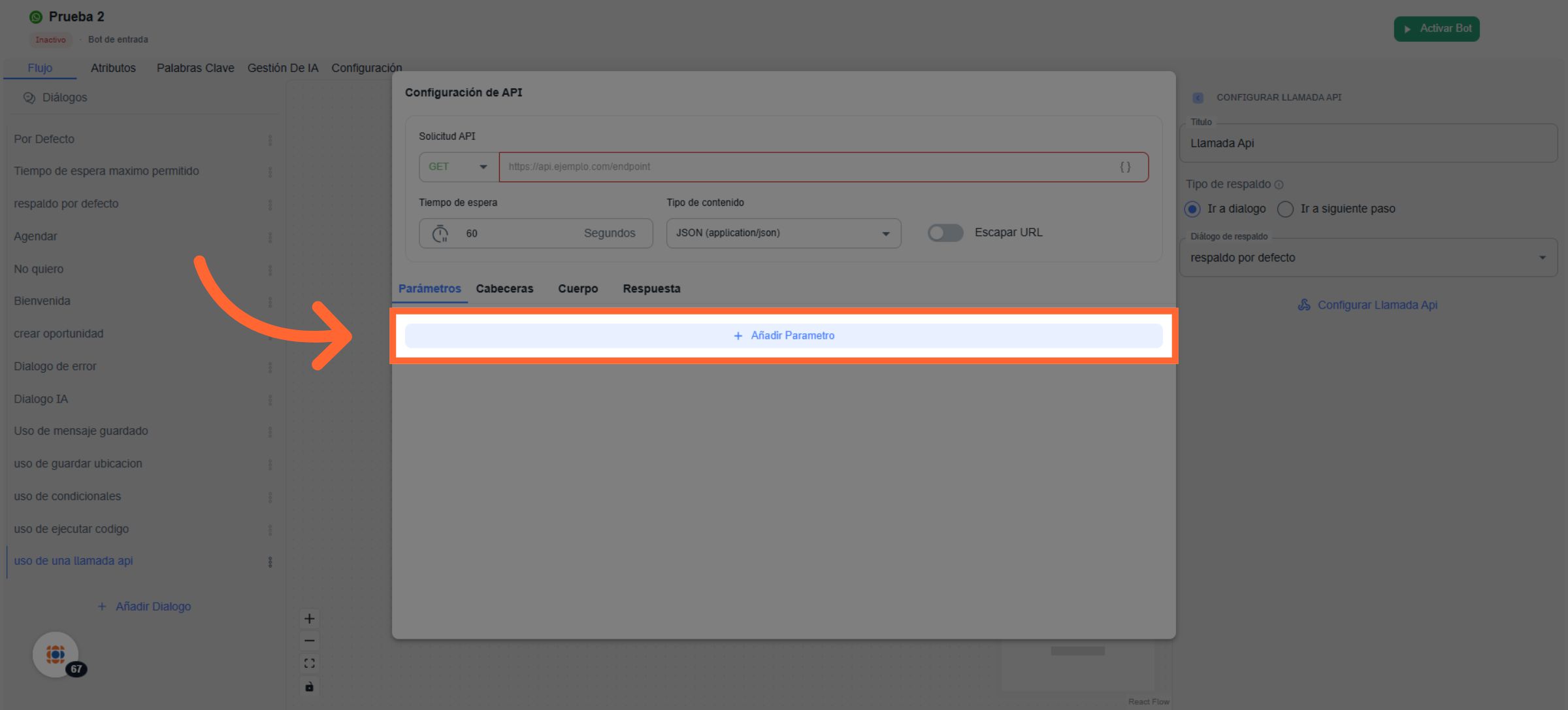
Task: Toggle the canvas lock icon
Action: [x=310, y=686]
